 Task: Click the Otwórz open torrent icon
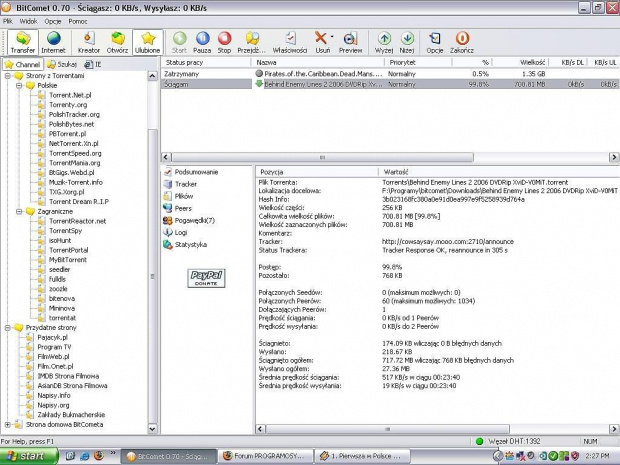pos(117,42)
